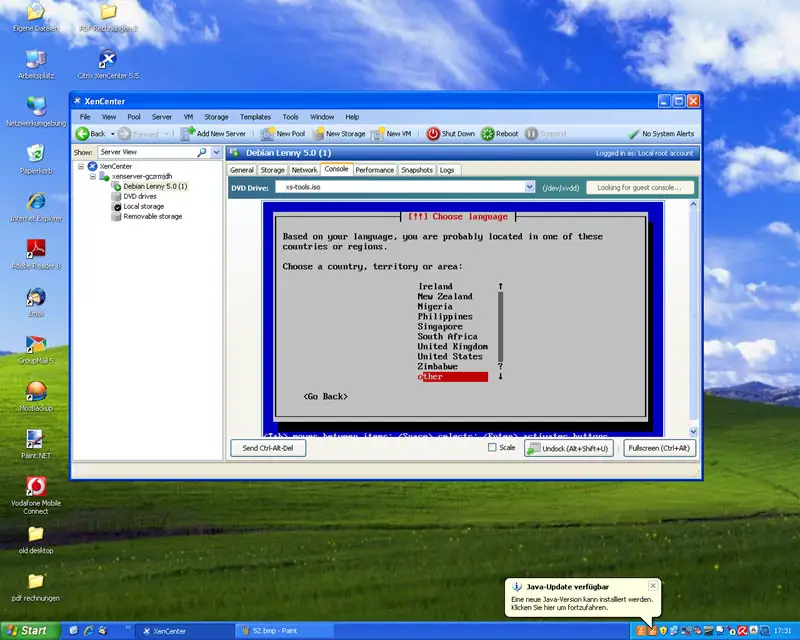Expand the Server View selector

216,152
